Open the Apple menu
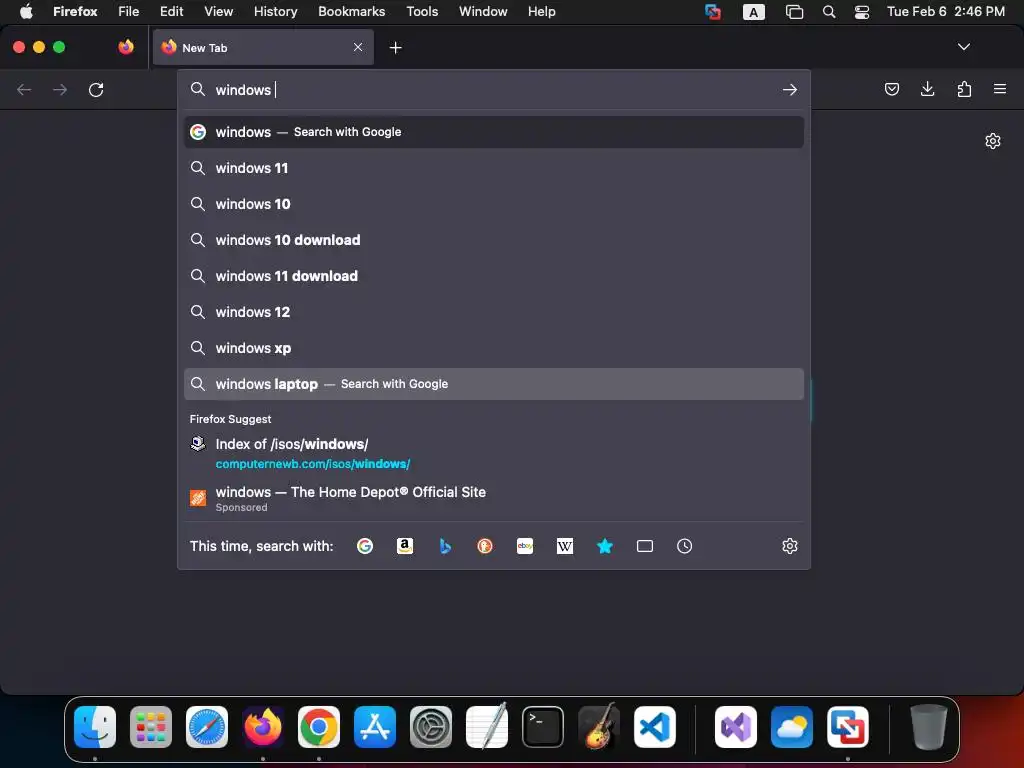1024x768 pixels. (26, 11)
